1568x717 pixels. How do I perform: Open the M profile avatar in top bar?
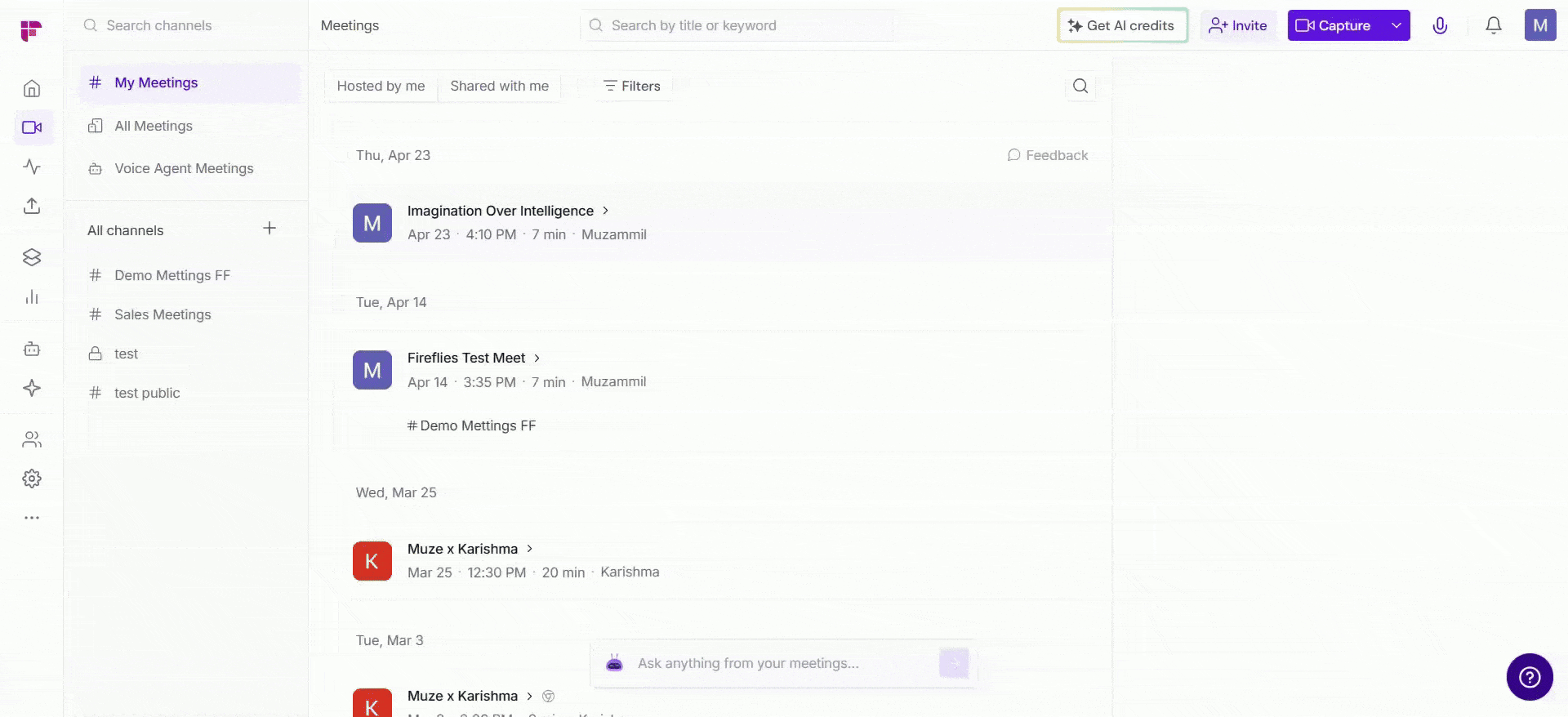point(1540,25)
